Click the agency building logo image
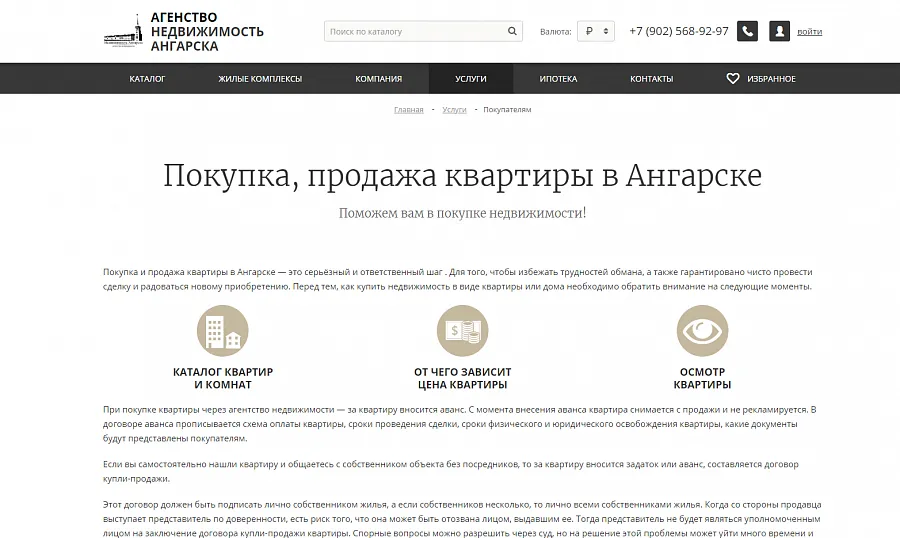 point(123,31)
